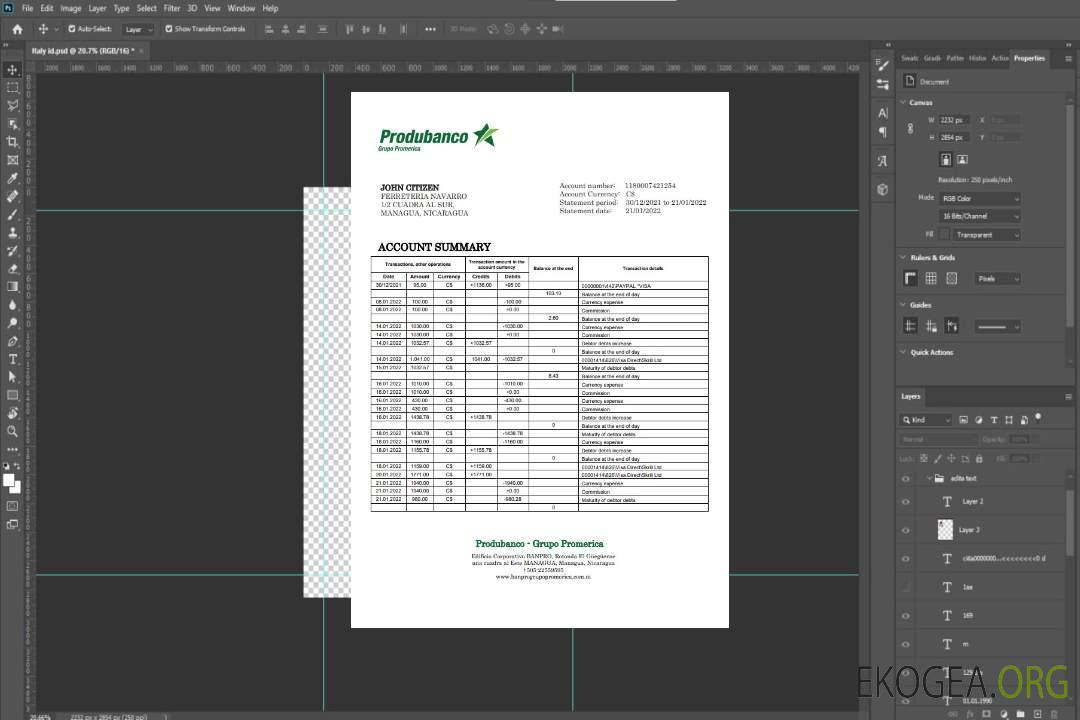Screen dimensions: 1080x720
Task: Set canvas to landscape orientation
Action: (x=962, y=159)
